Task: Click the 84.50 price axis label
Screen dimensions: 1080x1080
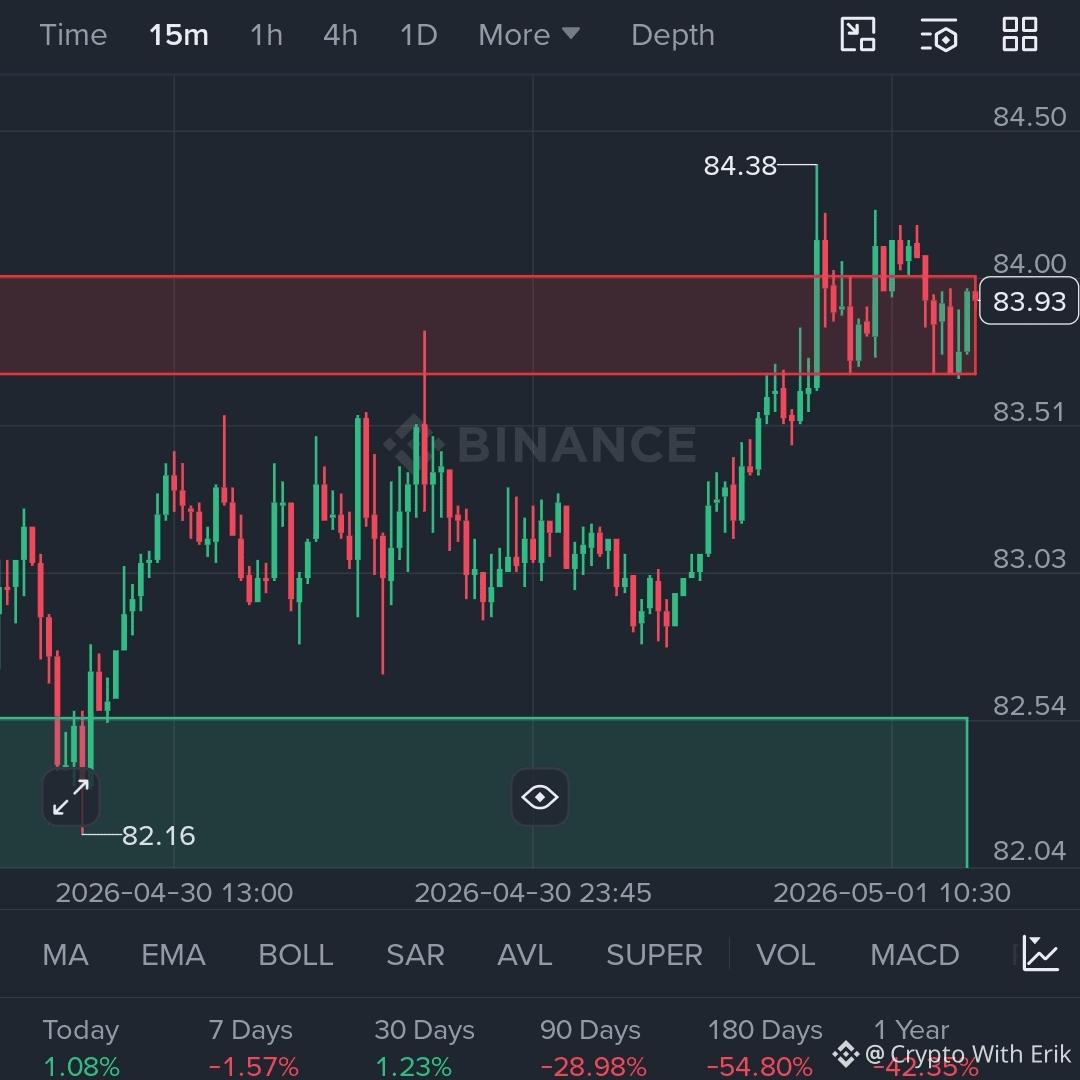Action: [x=1030, y=116]
